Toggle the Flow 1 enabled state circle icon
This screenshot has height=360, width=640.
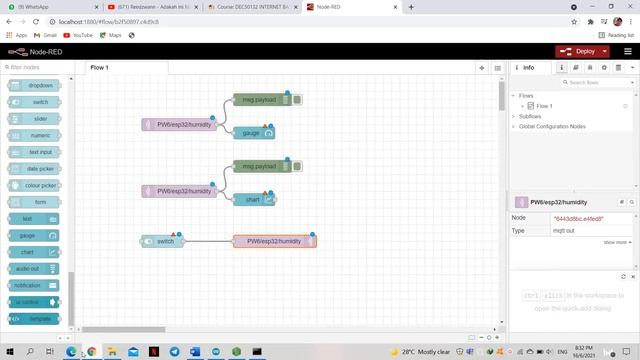click(625, 106)
